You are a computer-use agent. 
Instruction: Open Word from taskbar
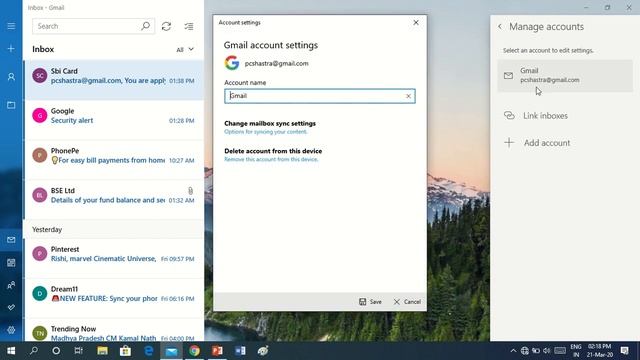[x=240, y=351]
